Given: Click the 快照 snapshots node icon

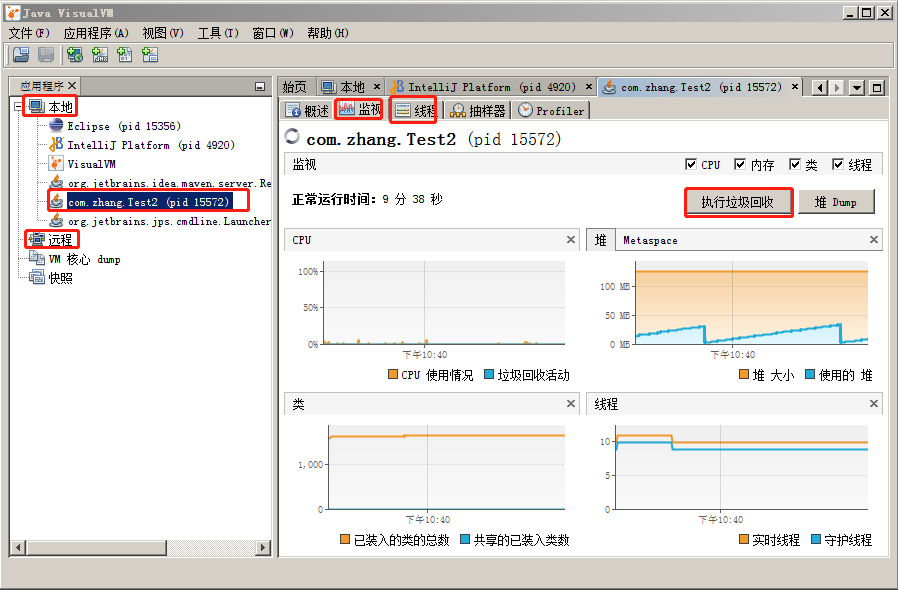Looking at the screenshot, I should (37, 277).
